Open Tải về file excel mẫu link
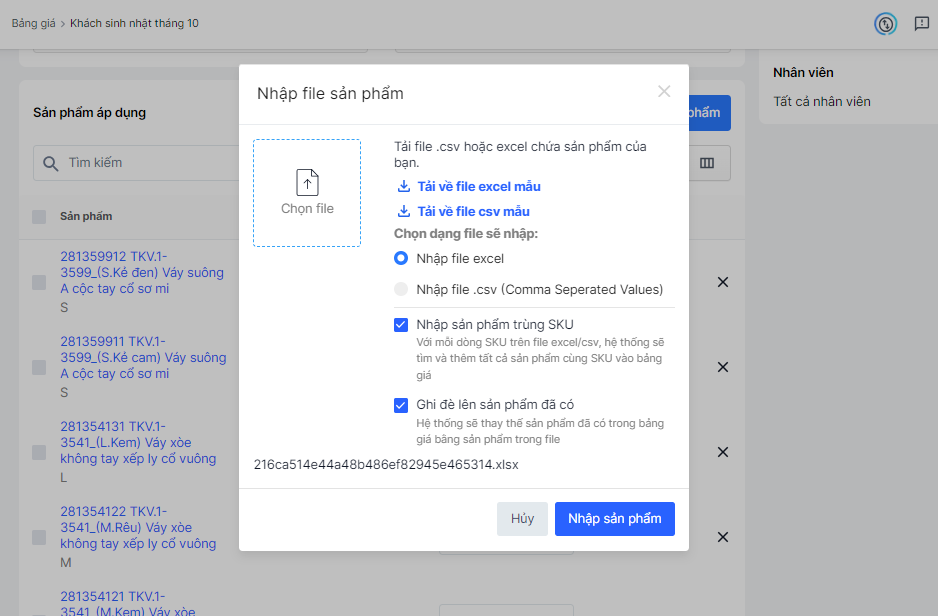This screenshot has height=616, width=938. click(479, 187)
